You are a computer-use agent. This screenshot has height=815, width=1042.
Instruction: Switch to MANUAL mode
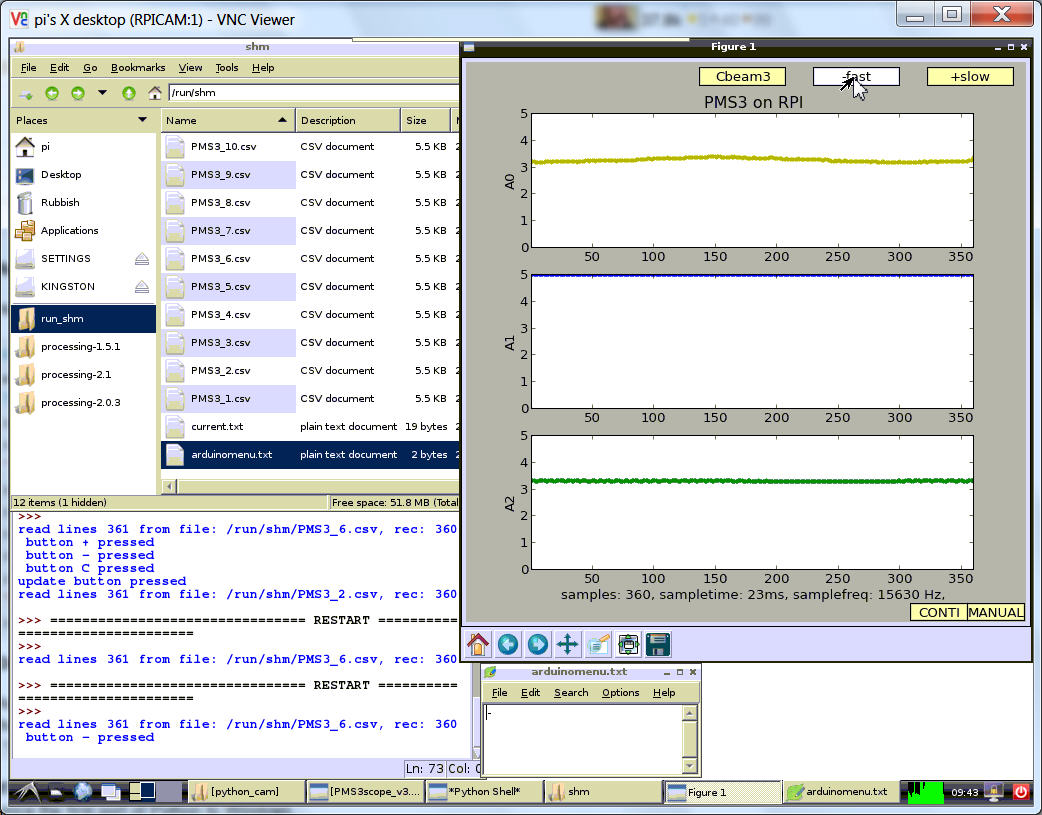pos(995,612)
